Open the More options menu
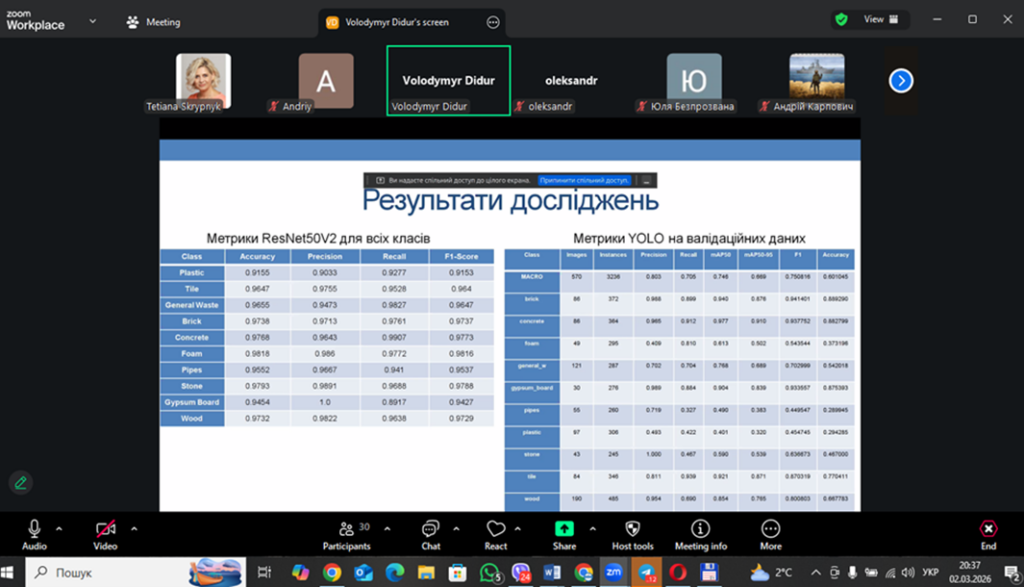The height and width of the screenshot is (587, 1024). (770, 530)
